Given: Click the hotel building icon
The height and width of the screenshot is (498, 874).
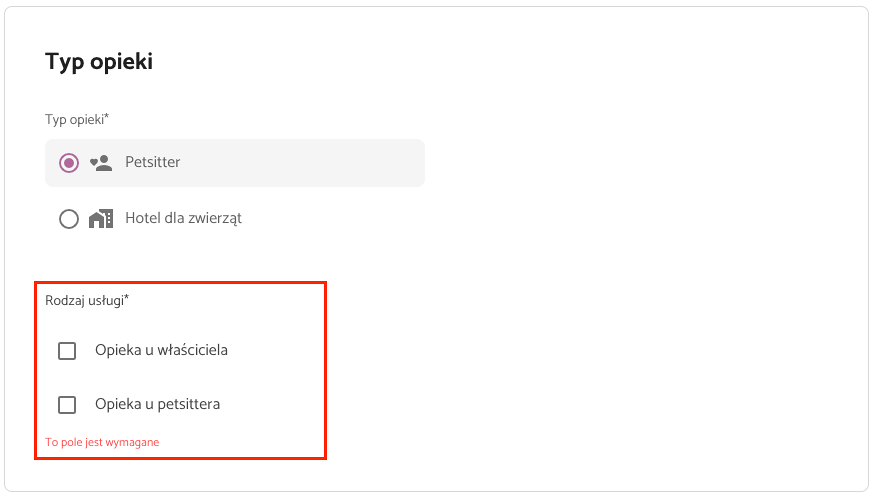Looking at the screenshot, I should click(101, 219).
